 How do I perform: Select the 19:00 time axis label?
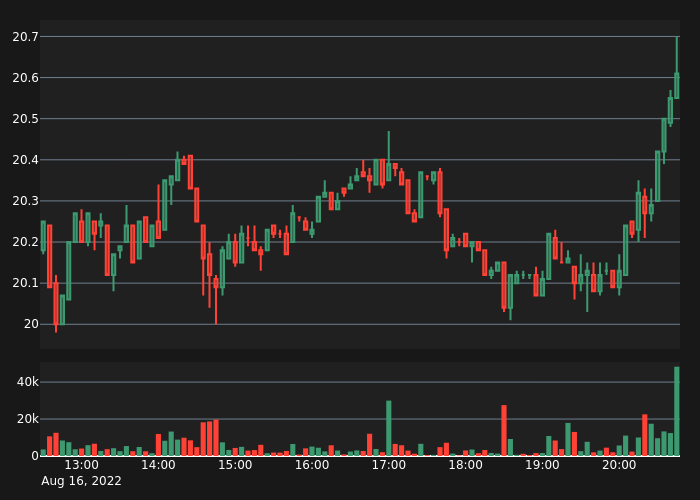(542, 465)
